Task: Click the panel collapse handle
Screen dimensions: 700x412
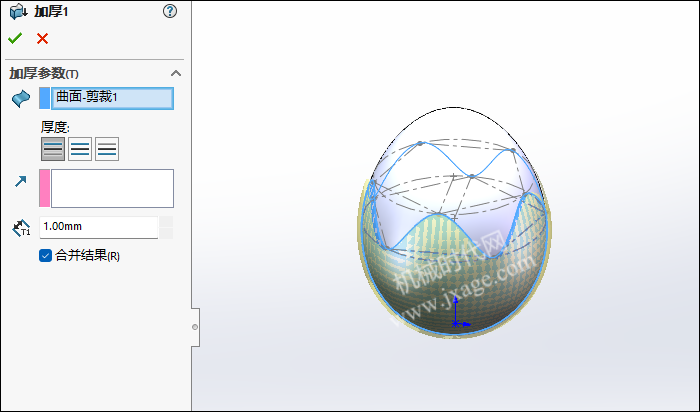Action: coord(195,327)
